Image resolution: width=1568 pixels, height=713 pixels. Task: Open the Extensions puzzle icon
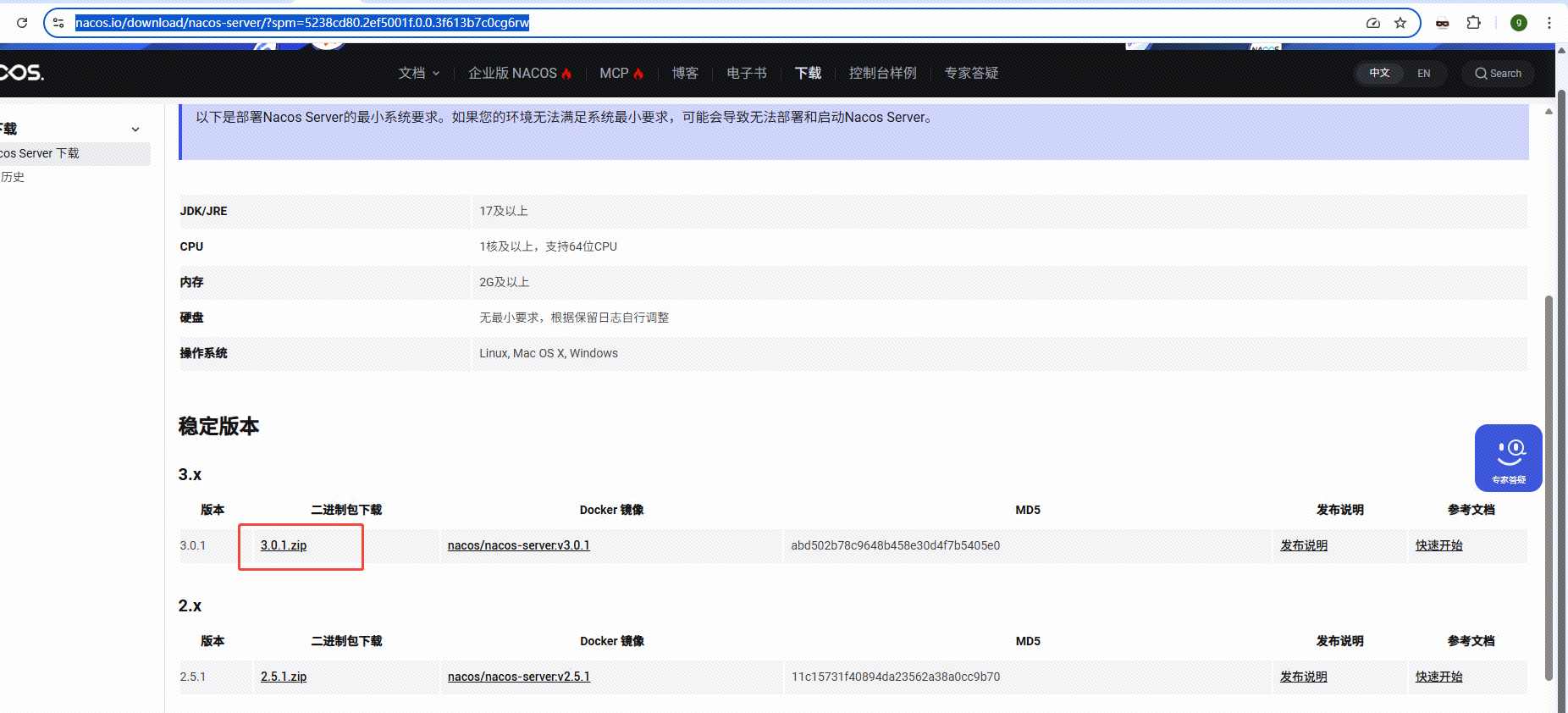click(1474, 23)
